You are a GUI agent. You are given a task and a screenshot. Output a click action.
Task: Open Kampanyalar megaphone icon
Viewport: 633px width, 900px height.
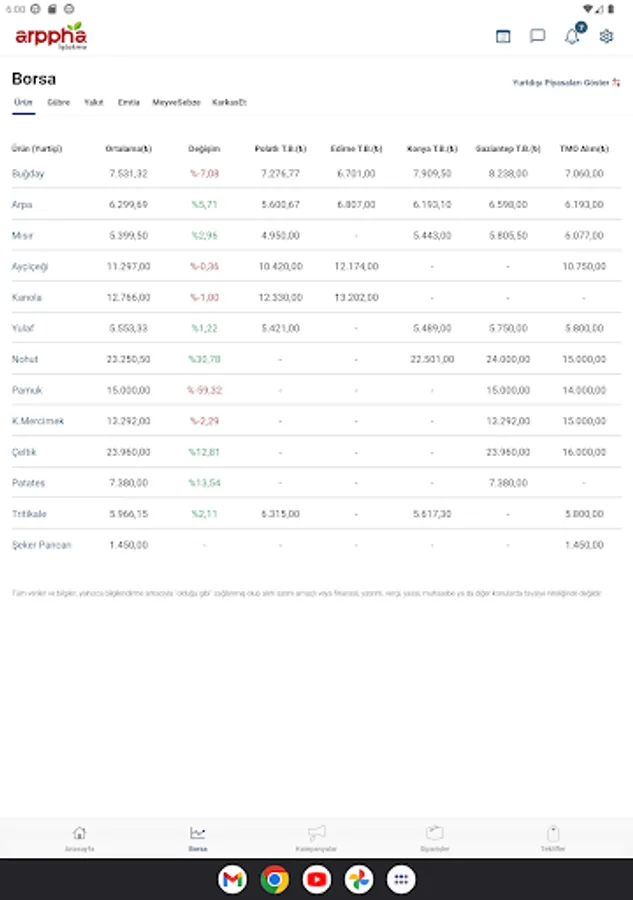pyautogui.click(x=316, y=833)
